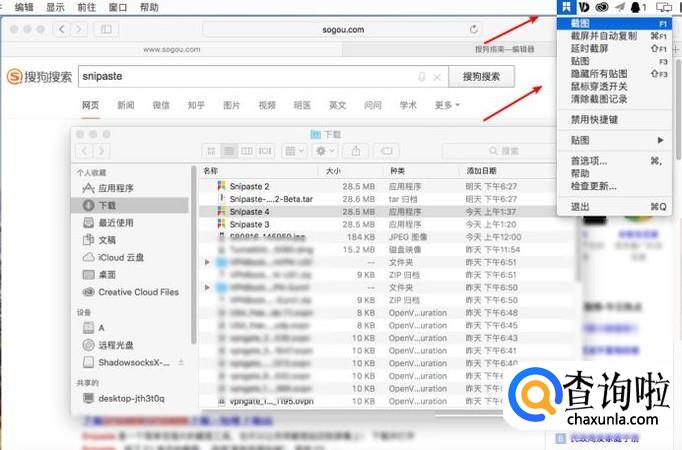Choose 截屏并自动复制 menu item

coord(614,36)
